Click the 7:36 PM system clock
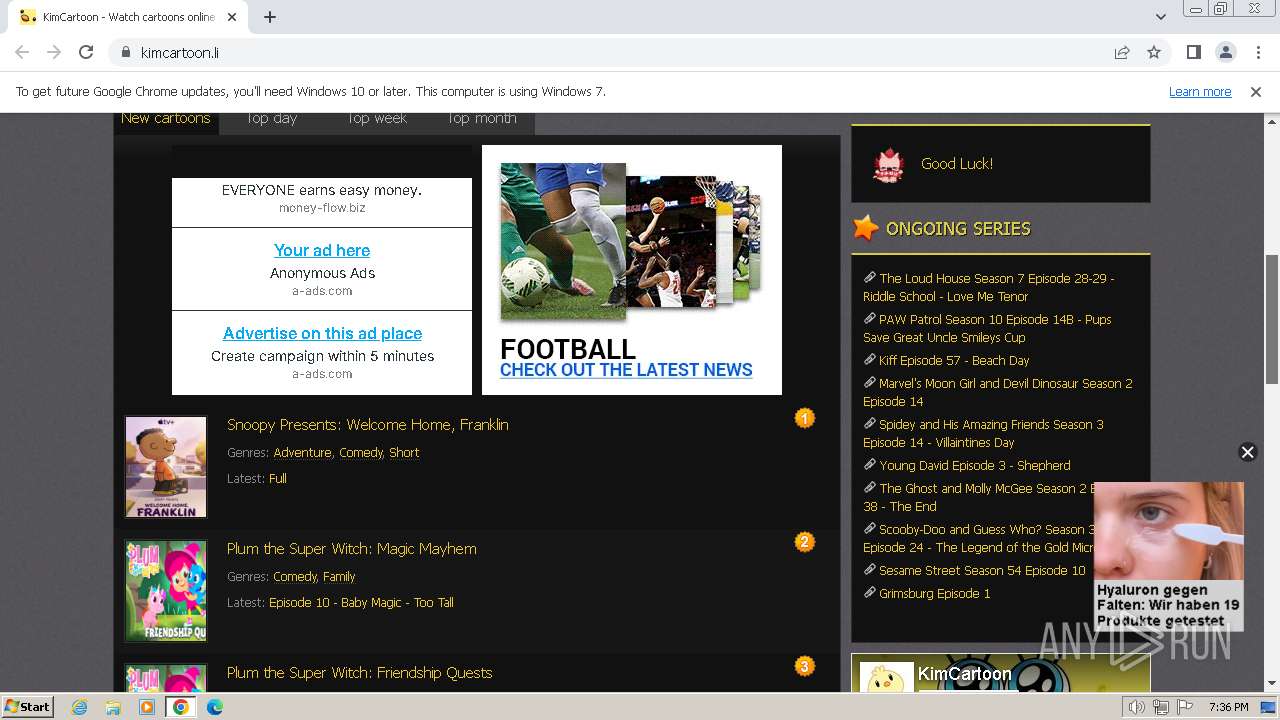The image size is (1280, 720). pyautogui.click(x=1229, y=707)
